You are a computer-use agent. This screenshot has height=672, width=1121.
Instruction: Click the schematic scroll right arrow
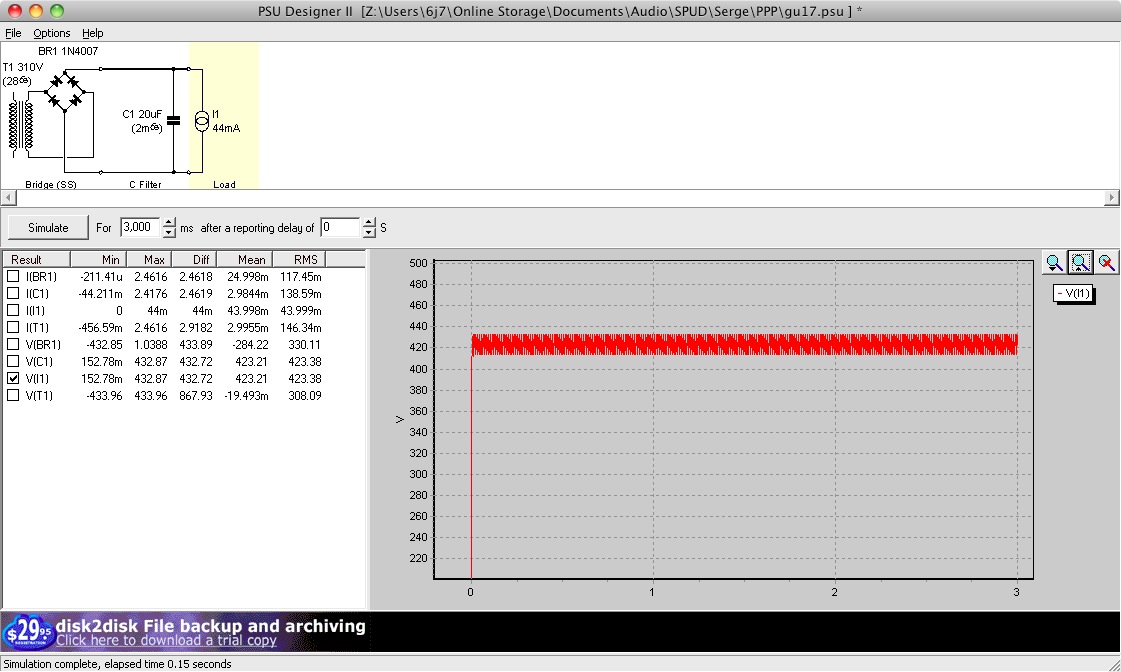point(1112,198)
